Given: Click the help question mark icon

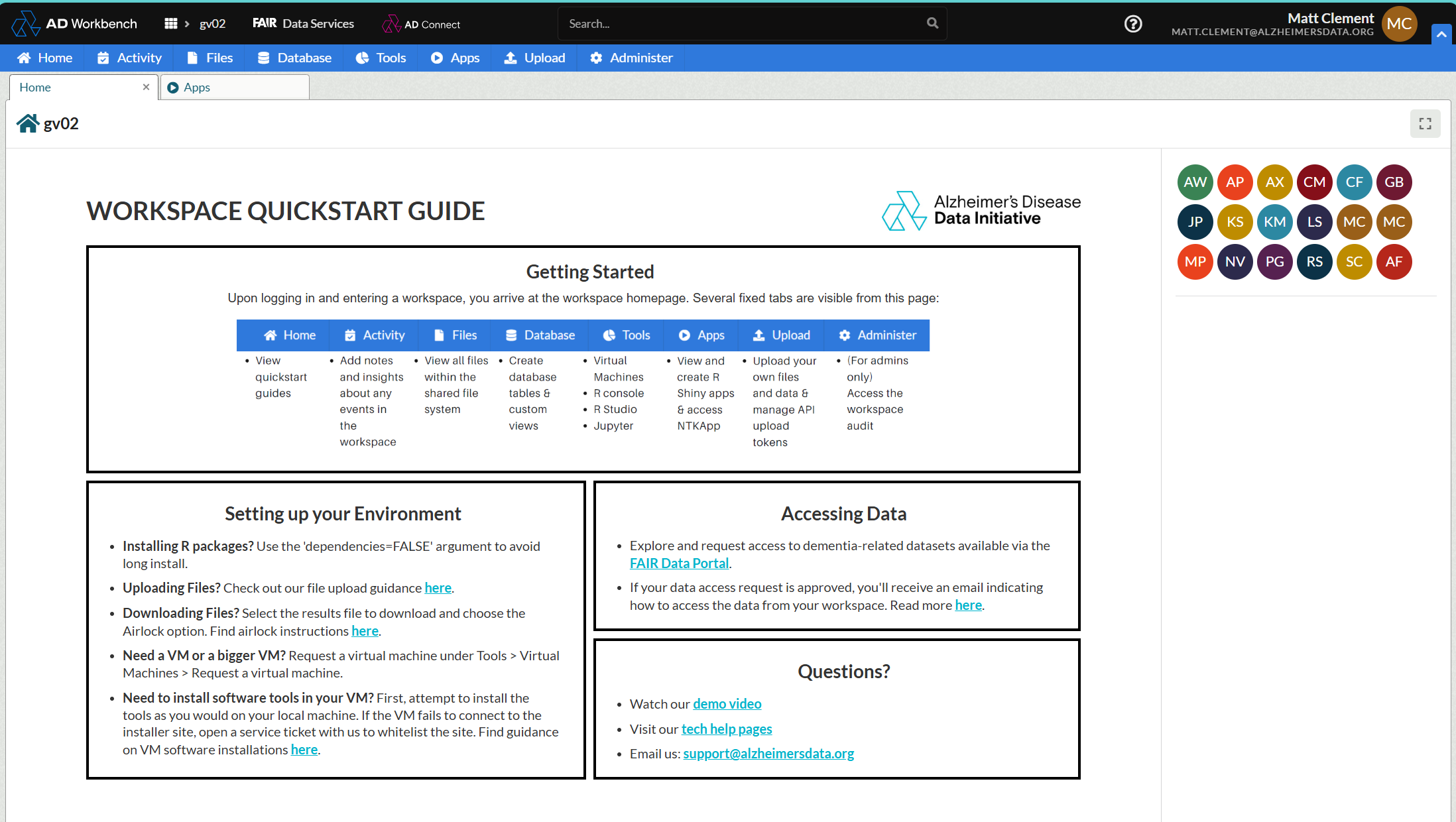Looking at the screenshot, I should [1133, 24].
